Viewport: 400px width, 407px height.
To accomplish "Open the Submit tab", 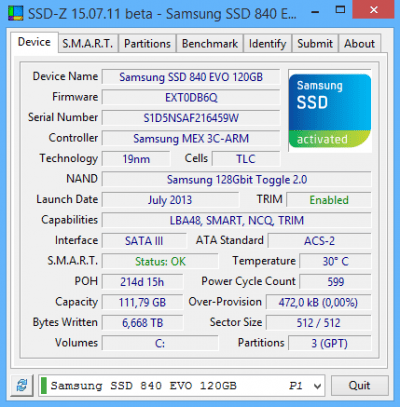I will (315, 44).
